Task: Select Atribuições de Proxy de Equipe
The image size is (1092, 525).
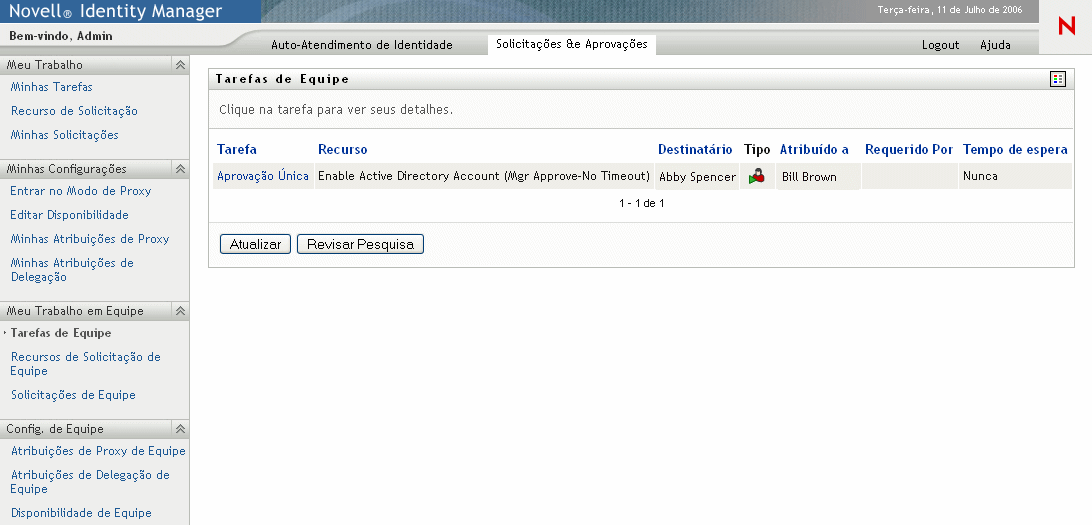Action: pyautogui.click(x=98, y=451)
